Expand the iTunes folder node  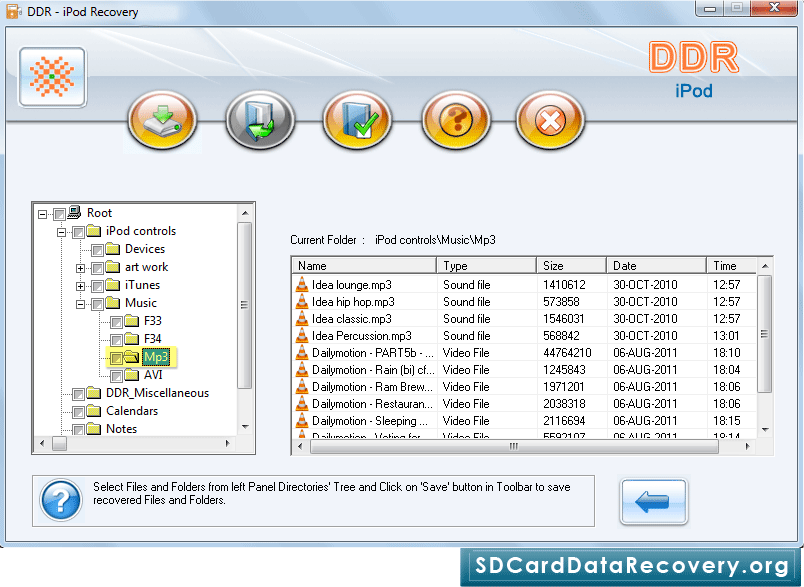tap(81, 286)
